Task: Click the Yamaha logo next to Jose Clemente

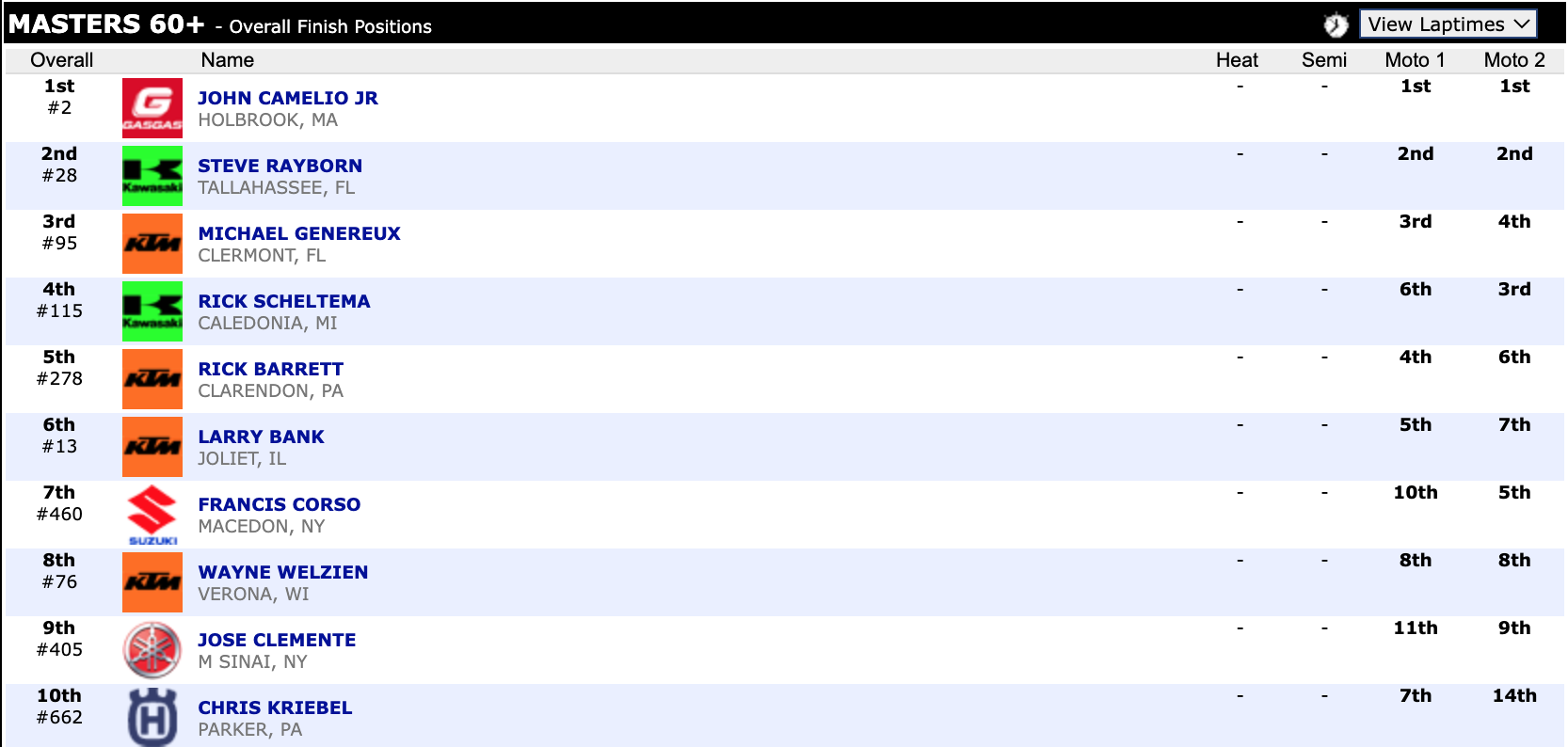Action: coord(152,650)
